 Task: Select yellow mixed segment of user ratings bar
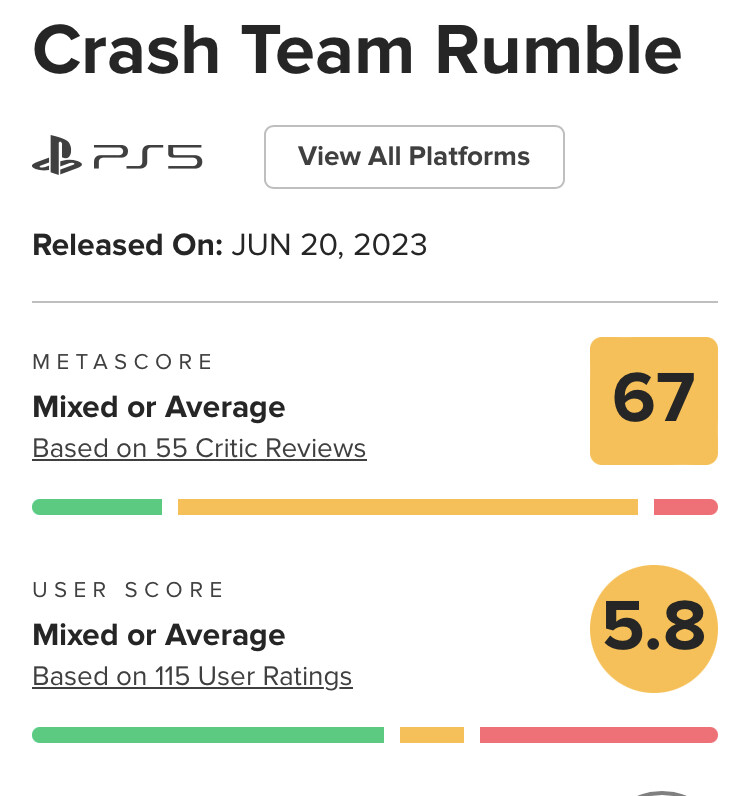coord(432,735)
